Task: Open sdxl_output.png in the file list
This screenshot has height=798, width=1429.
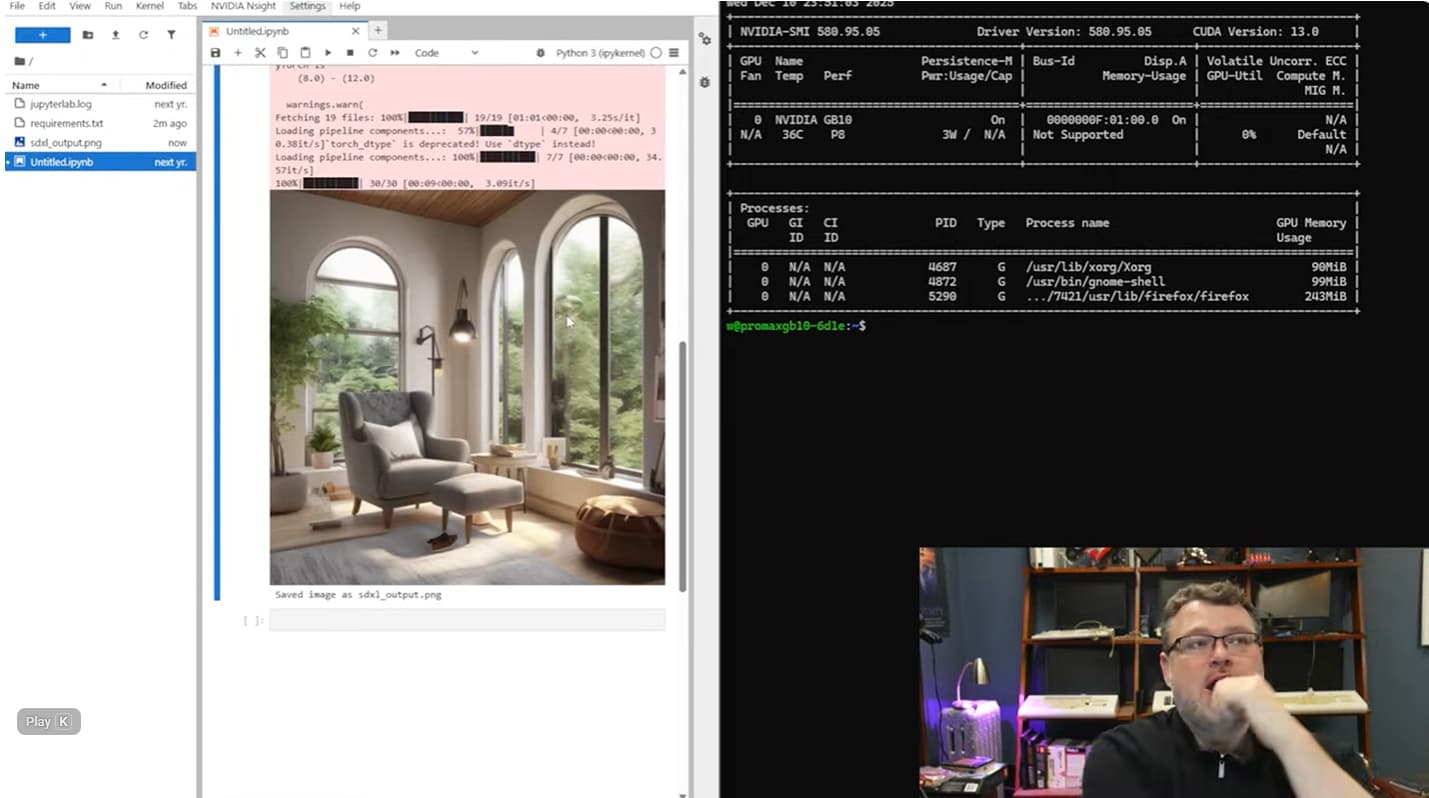Action: (66, 142)
